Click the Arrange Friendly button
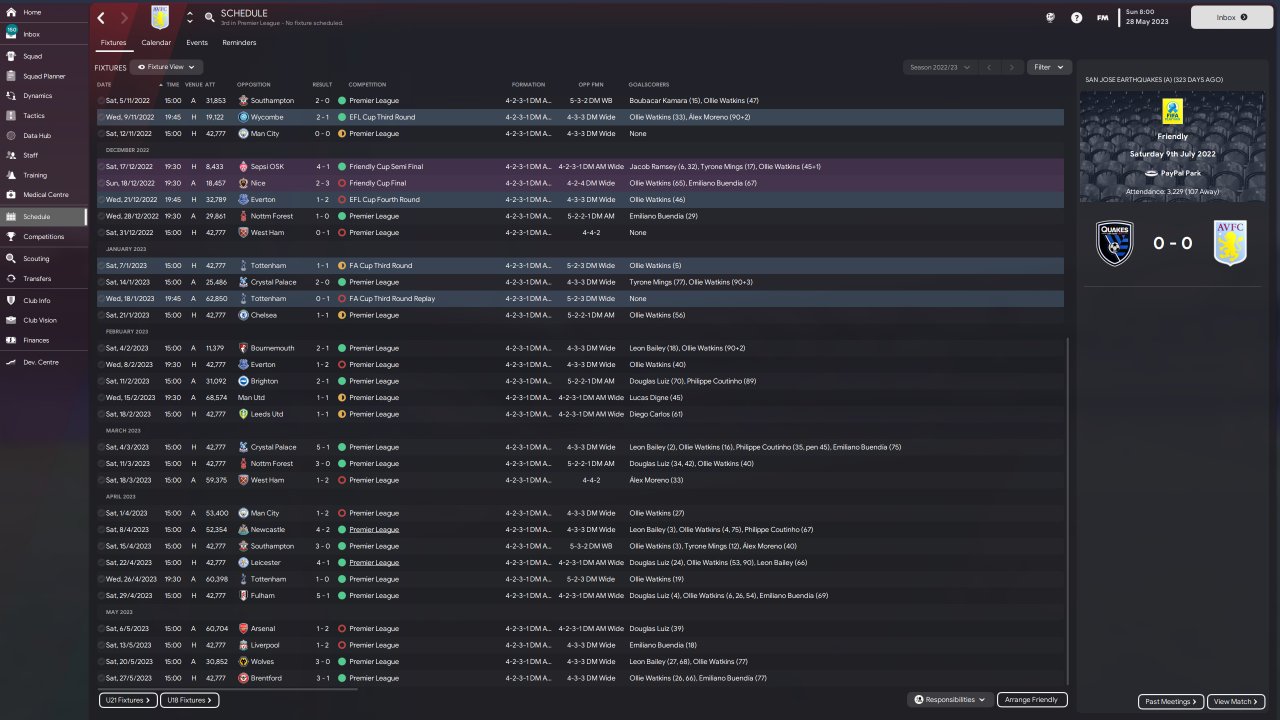 coord(1032,700)
